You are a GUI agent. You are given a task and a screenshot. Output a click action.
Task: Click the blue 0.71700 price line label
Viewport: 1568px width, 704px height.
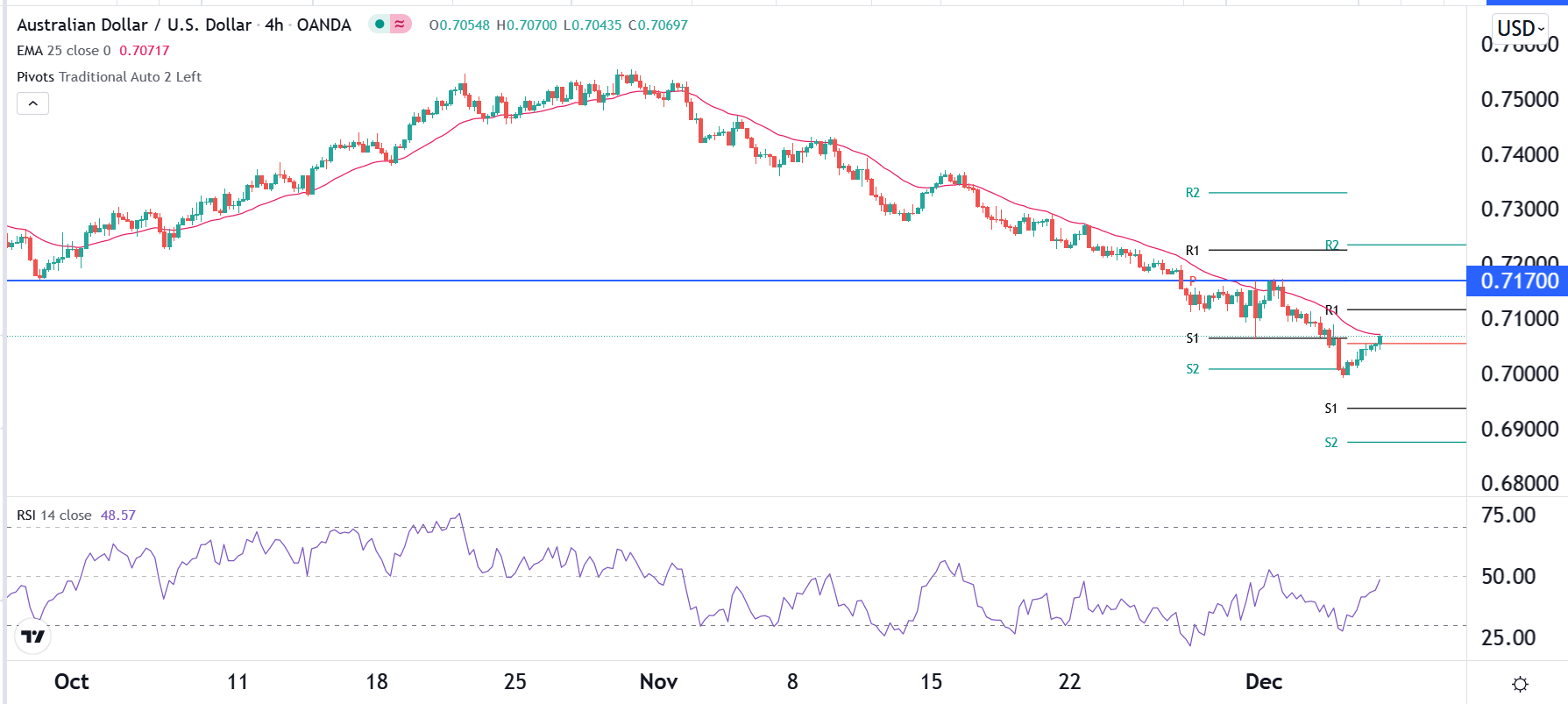pyautogui.click(x=1520, y=281)
